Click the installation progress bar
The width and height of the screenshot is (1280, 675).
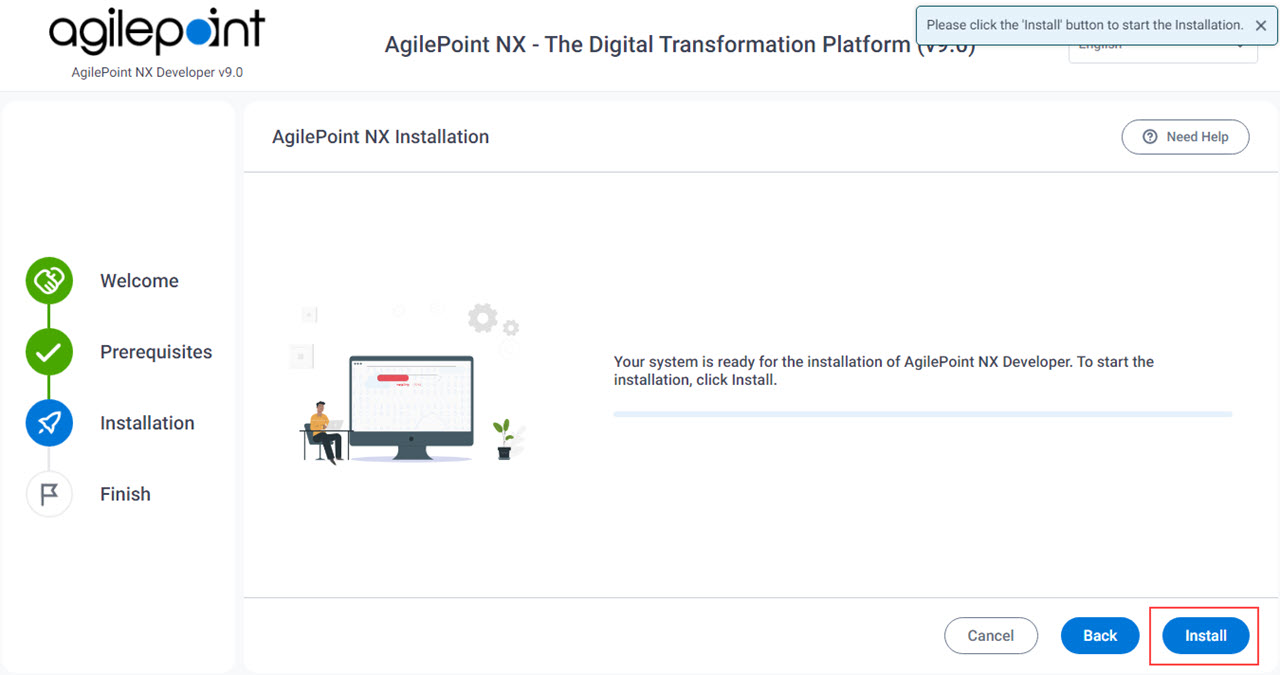[x=923, y=413]
